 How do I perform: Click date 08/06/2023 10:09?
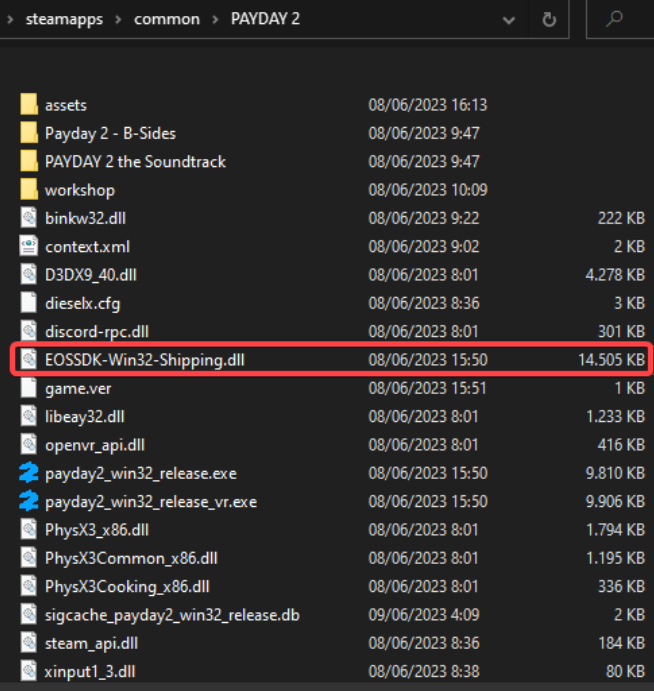[x=427, y=189]
